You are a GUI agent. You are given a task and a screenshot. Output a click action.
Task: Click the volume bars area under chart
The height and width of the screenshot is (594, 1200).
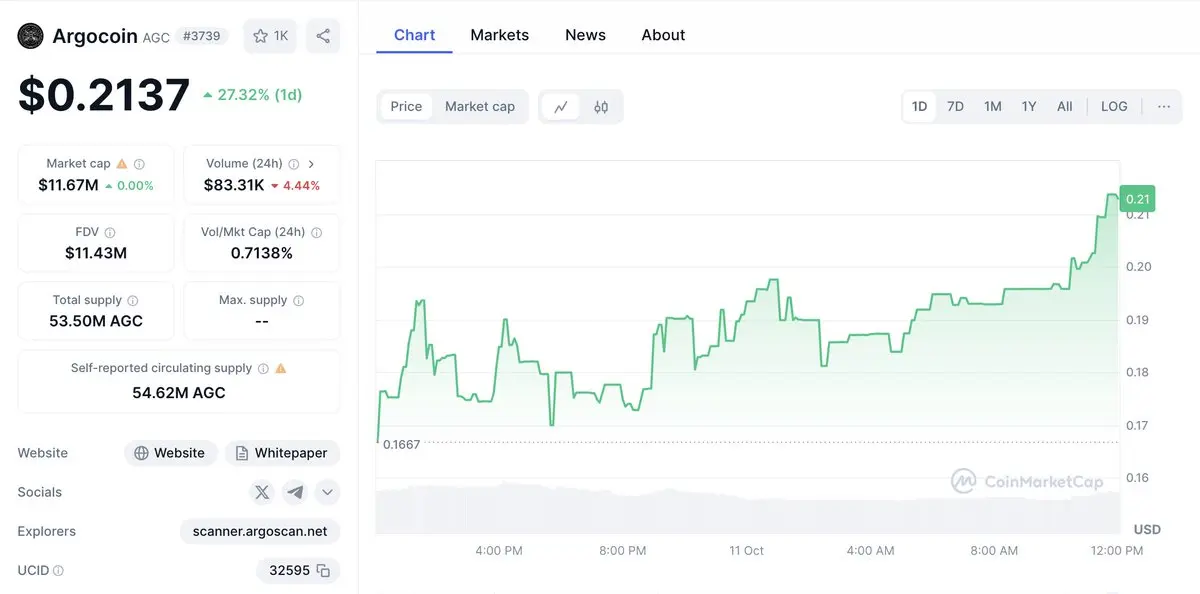(x=748, y=509)
